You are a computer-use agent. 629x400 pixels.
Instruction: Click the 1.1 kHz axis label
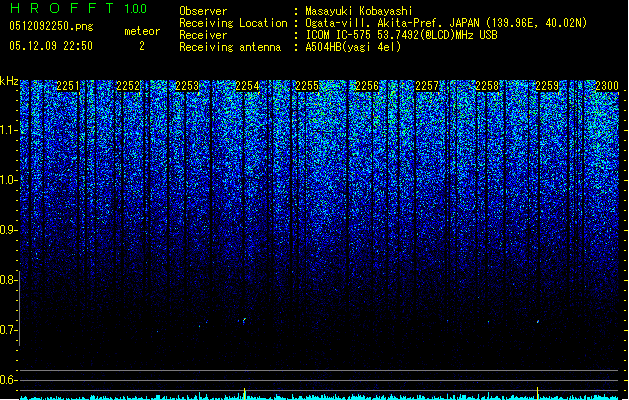click(7, 130)
